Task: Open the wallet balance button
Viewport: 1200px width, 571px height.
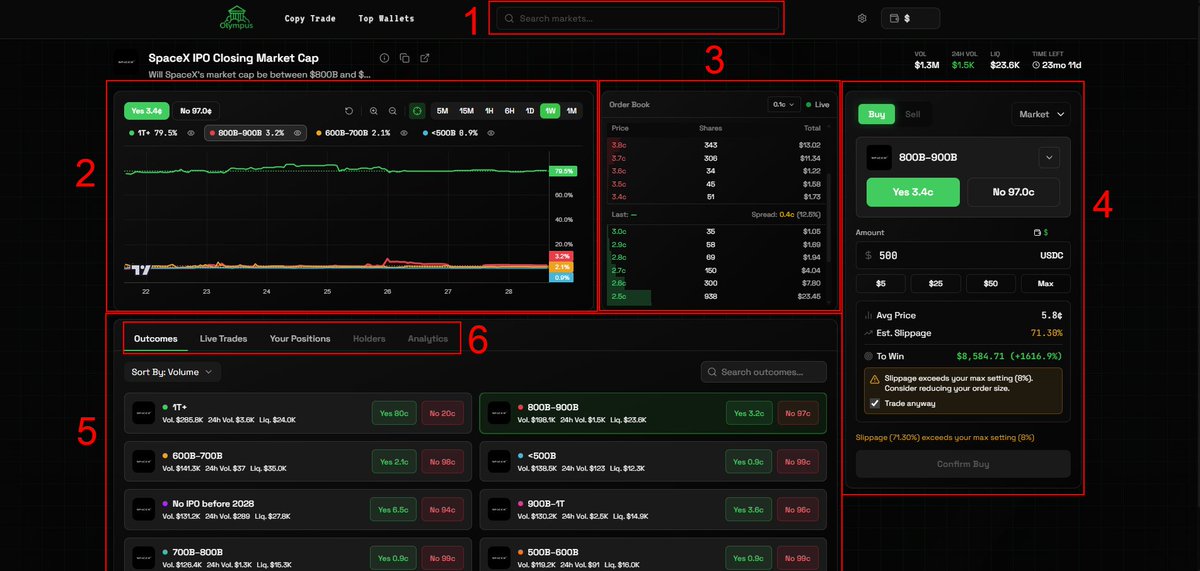Action: click(x=911, y=18)
